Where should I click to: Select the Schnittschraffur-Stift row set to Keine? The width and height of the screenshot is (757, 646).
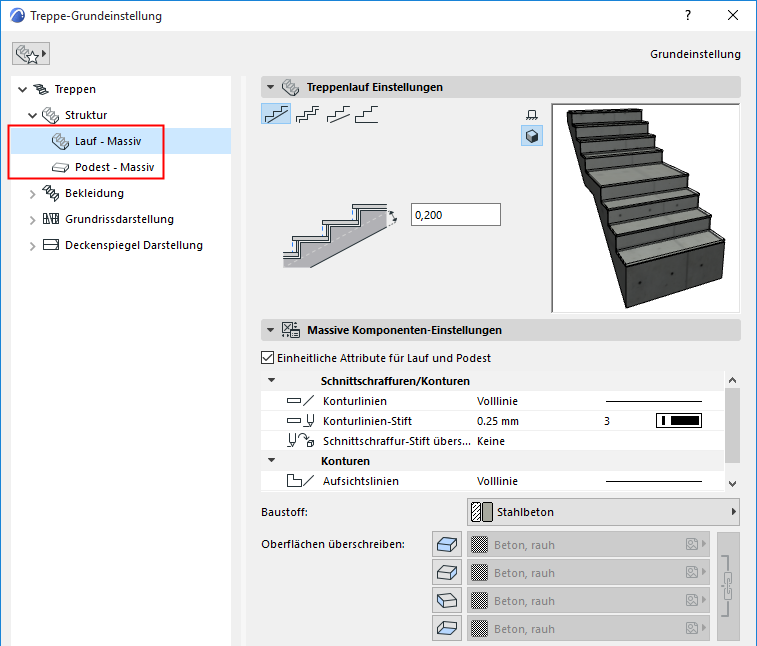pos(492,441)
